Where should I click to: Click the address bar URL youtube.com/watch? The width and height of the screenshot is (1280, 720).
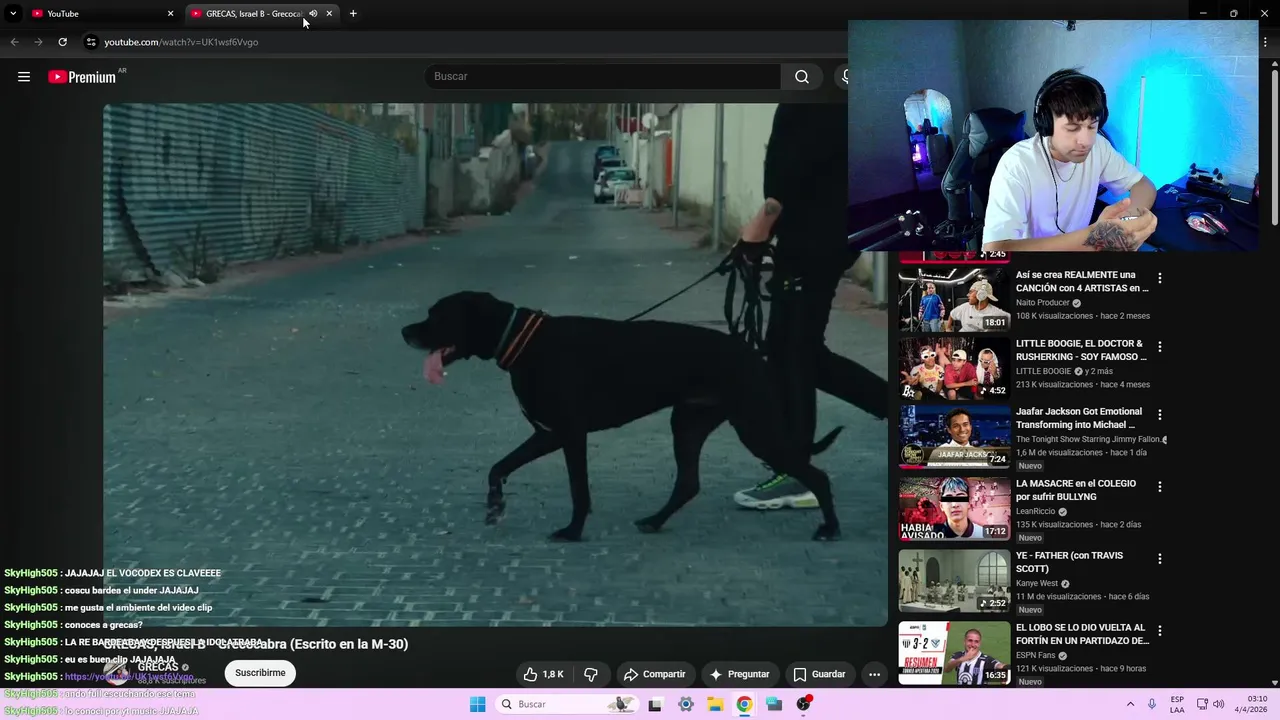181,42
